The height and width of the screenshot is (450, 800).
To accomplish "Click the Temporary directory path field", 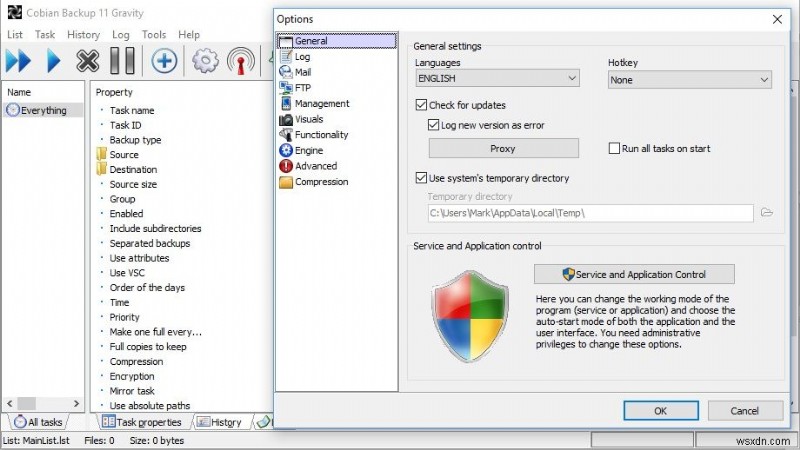I will click(x=590, y=213).
